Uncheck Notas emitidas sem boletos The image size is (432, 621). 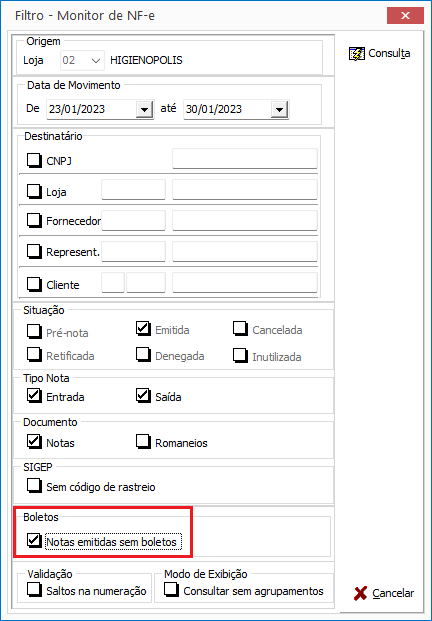point(34,540)
